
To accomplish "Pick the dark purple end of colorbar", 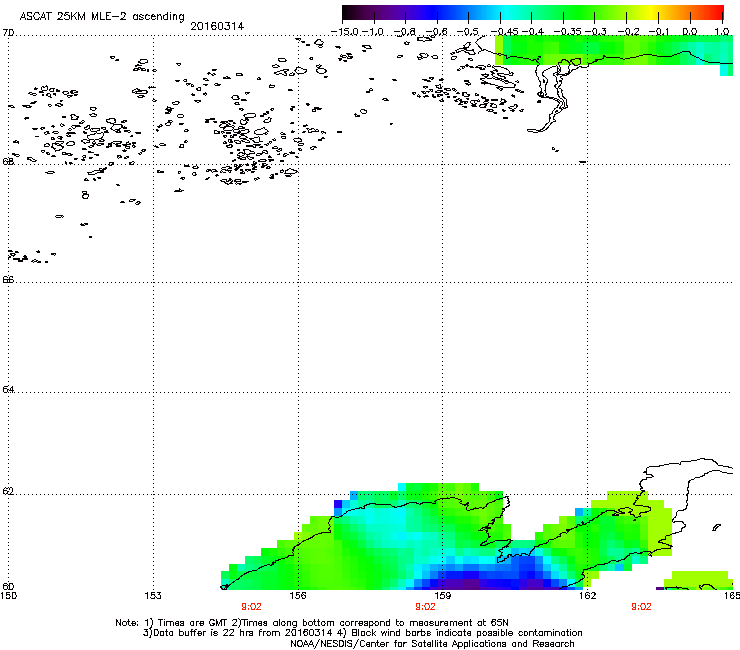I will click(x=352, y=13).
